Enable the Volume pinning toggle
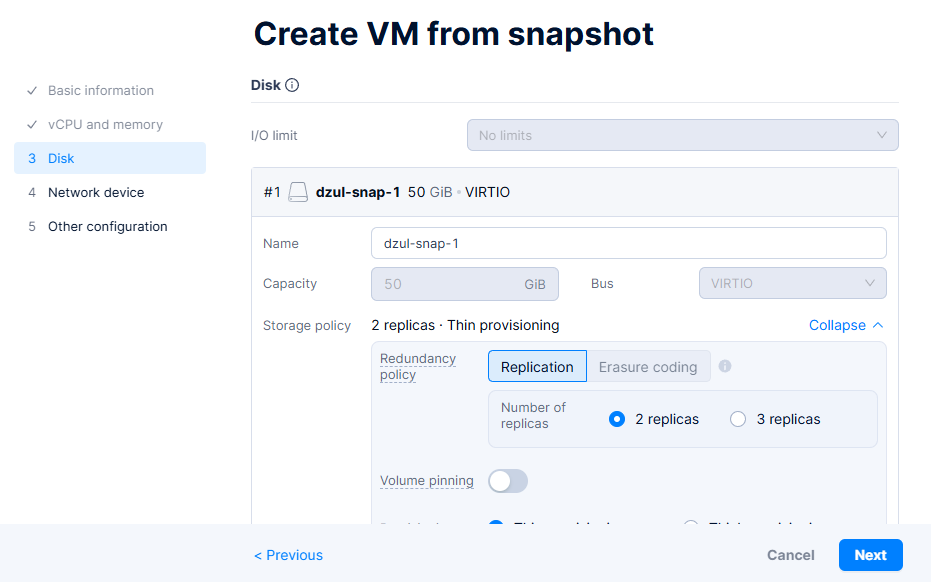 [x=507, y=481]
